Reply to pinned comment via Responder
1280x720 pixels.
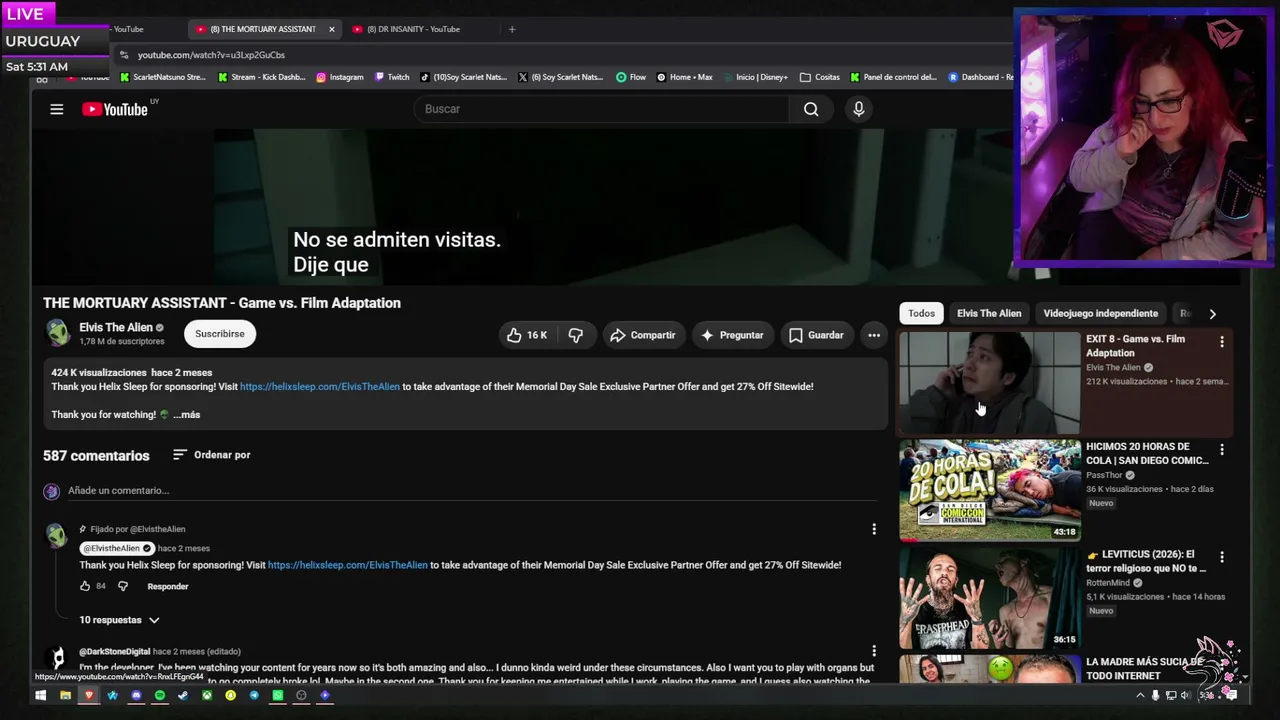tap(168, 586)
